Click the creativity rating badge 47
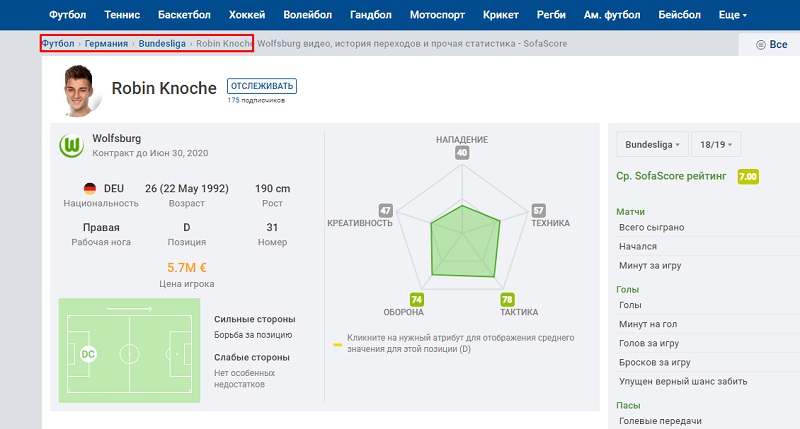Viewport: 800px width, 429px height. click(385, 211)
